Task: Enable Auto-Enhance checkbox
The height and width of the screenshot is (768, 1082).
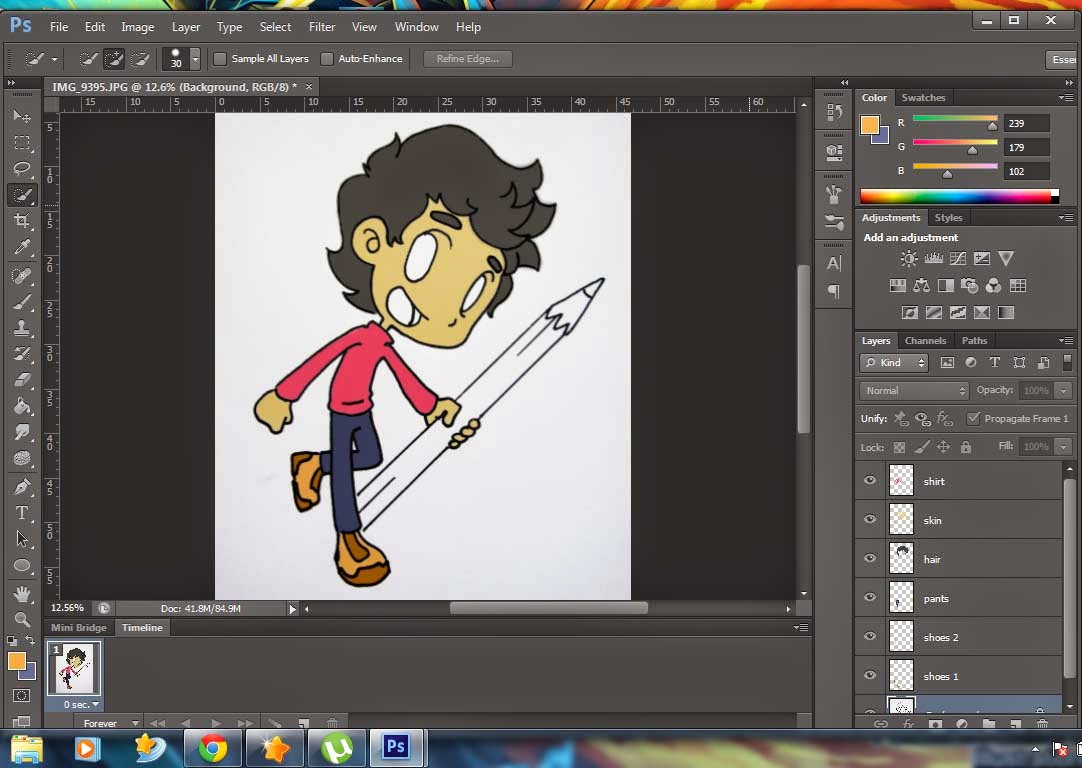Action: pos(327,59)
